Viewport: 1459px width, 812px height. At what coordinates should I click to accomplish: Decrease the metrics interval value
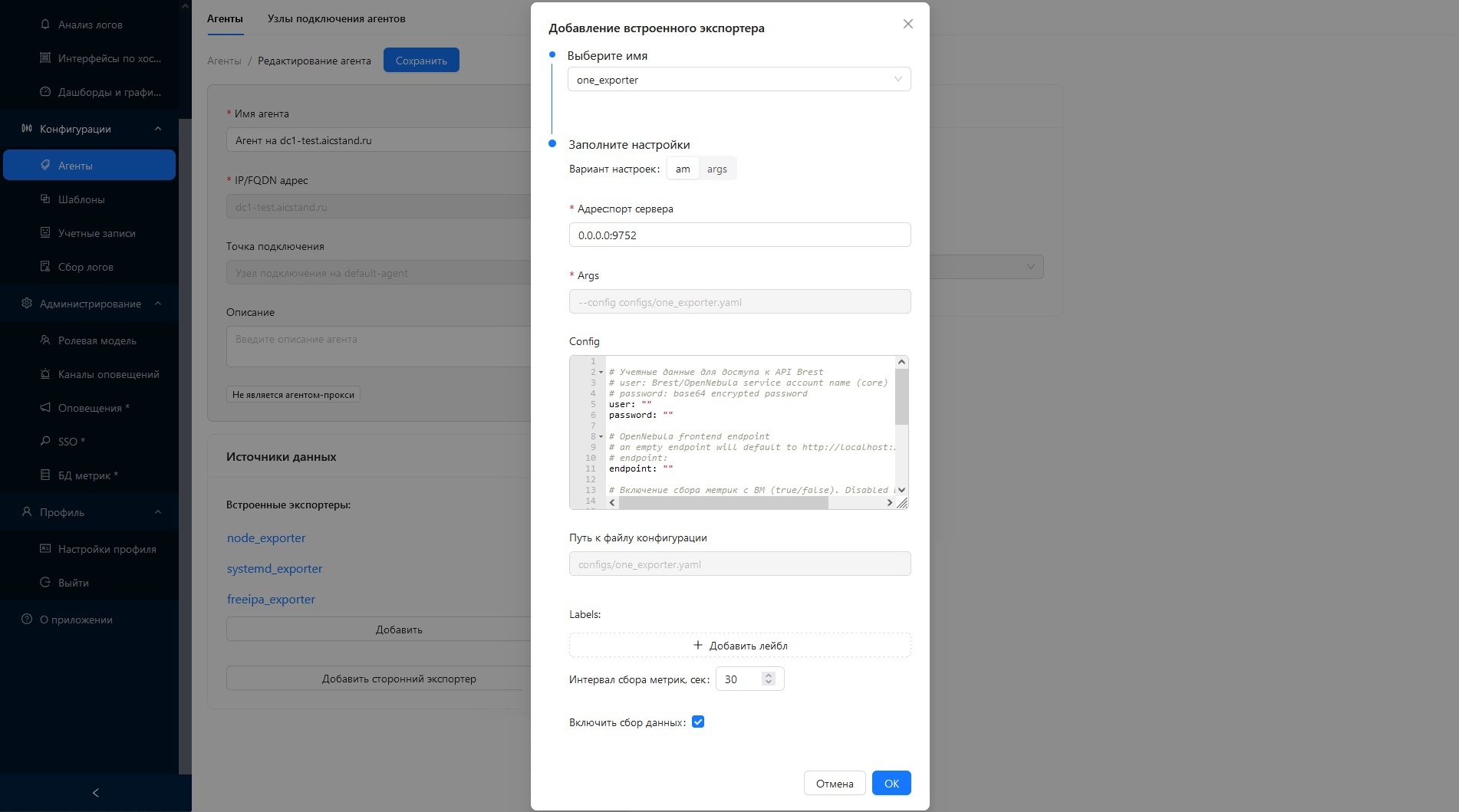pos(769,682)
